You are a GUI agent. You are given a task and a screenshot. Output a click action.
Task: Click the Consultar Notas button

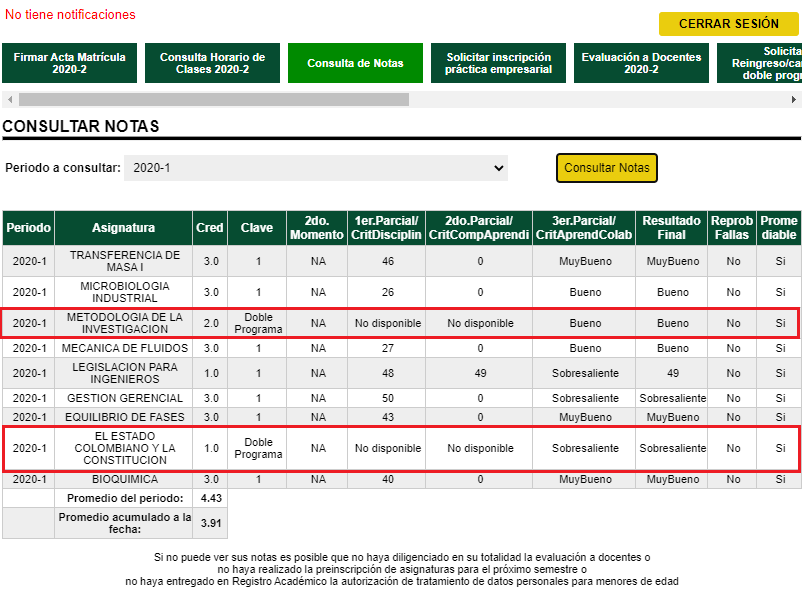[606, 168]
